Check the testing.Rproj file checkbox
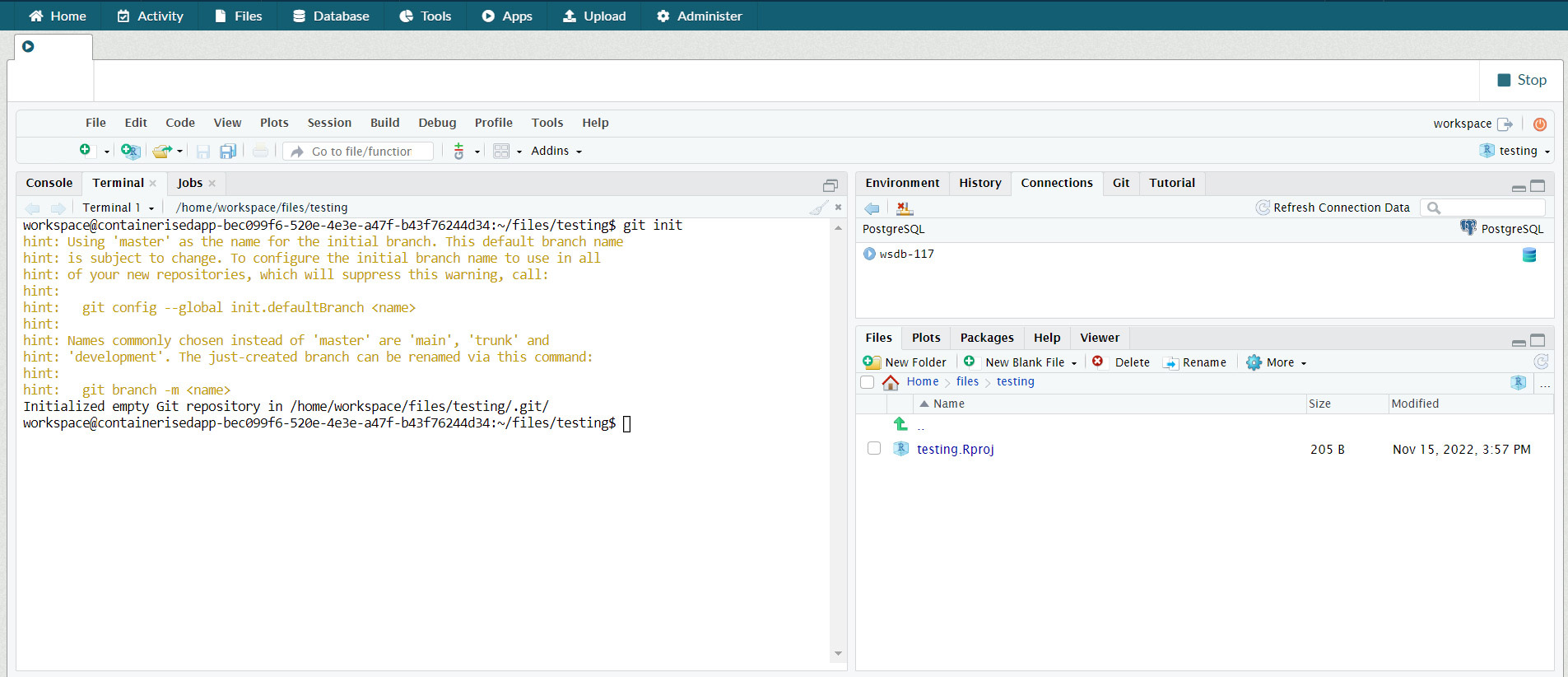This screenshot has height=677, width=1568. (874, 448)
